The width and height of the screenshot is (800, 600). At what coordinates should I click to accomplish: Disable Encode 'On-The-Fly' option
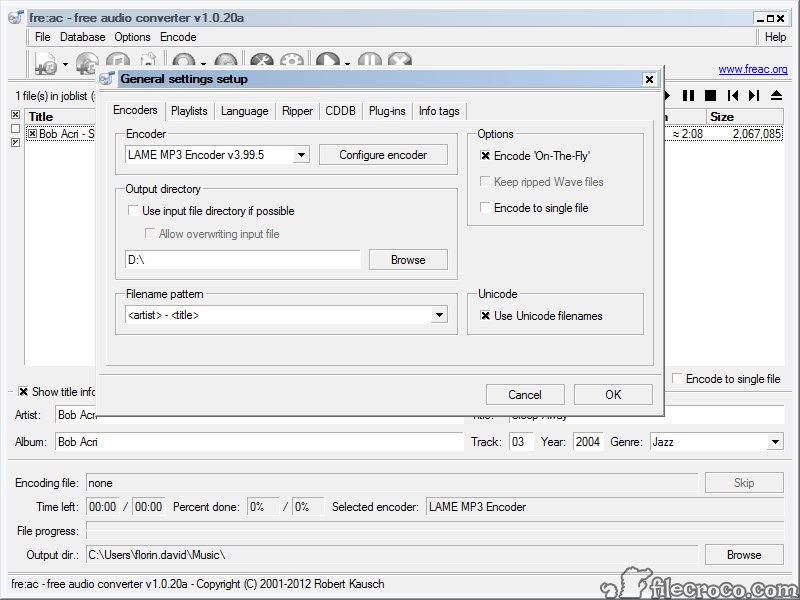pos(485,156)
